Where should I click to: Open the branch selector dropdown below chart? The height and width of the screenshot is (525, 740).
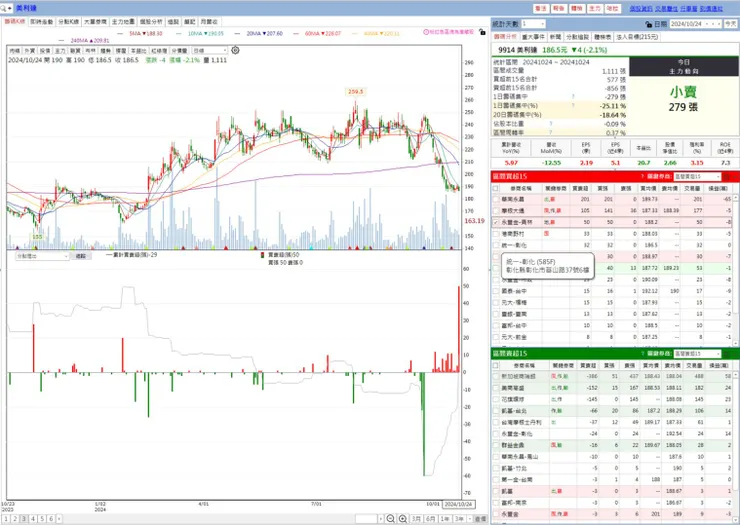point(42,256)
